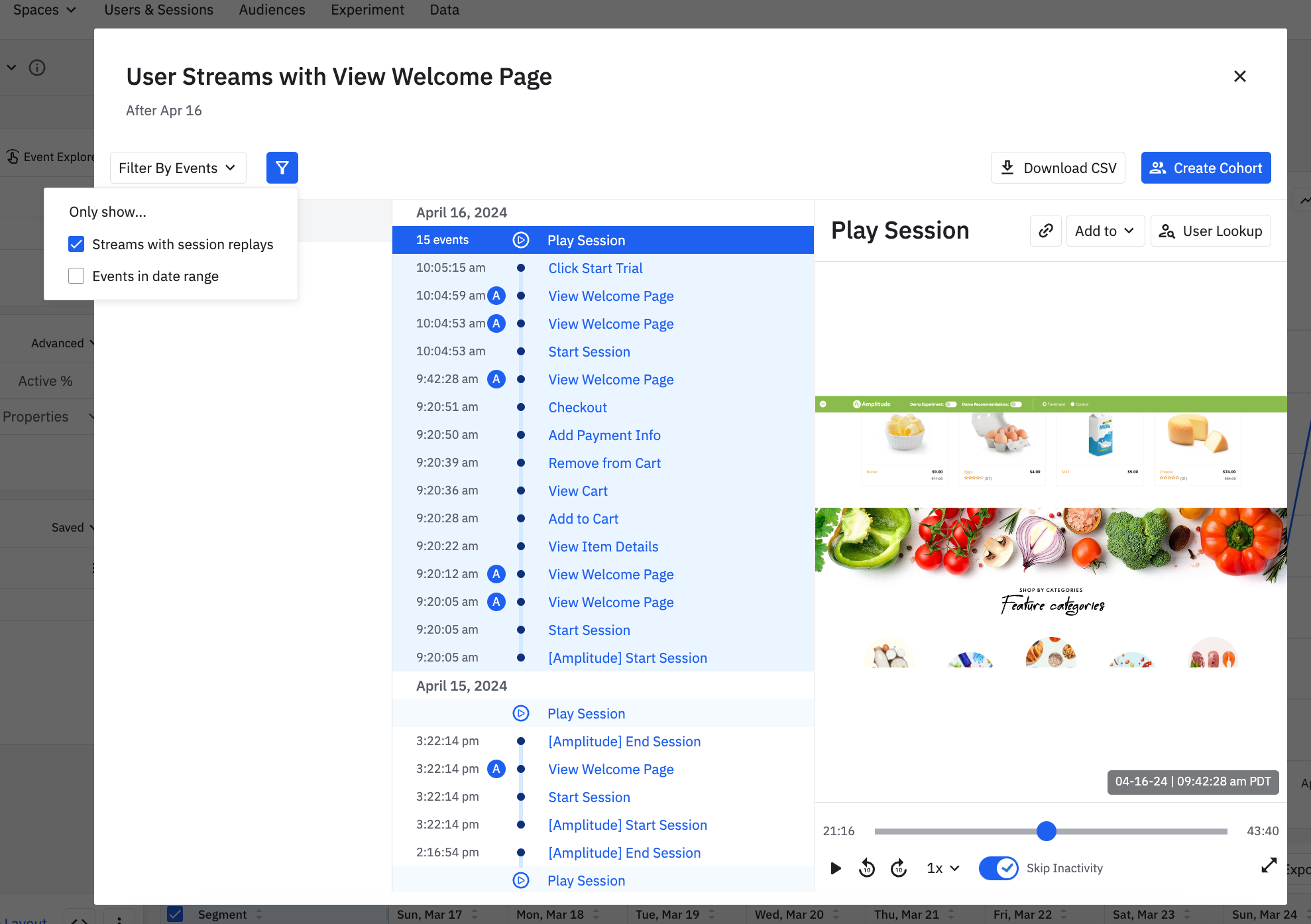
Task: Enable Streams with session replays checkbox
Action: (x=76, y=244)
